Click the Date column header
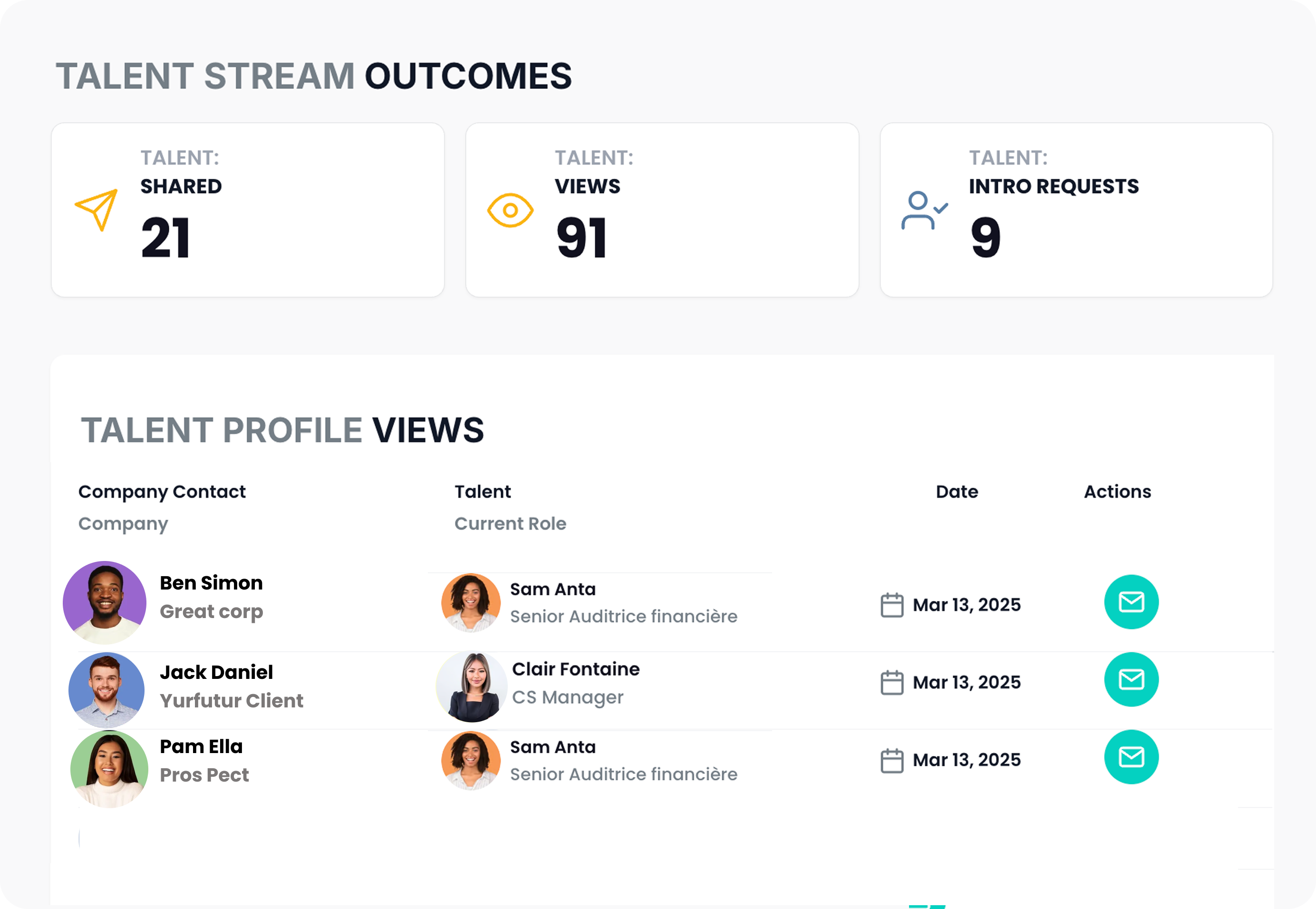The image size is (1316, 909). tap(957, 492)
